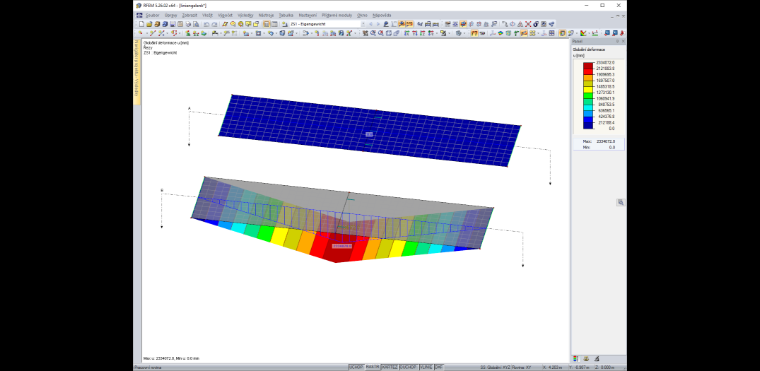Open the Vložit menu

(x=207, y=15)
